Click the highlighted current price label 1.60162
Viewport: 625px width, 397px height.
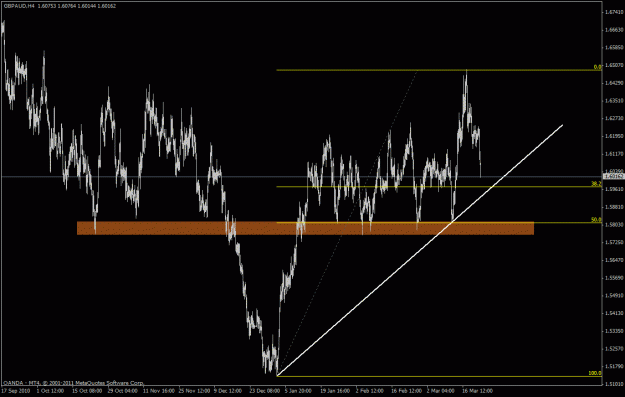[614, 176]
